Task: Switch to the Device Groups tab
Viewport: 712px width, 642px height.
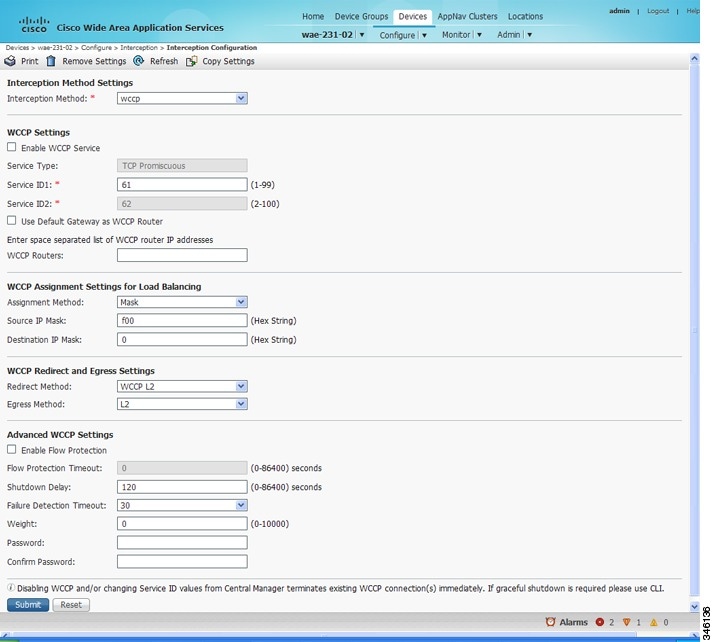Action: (361, 16)
